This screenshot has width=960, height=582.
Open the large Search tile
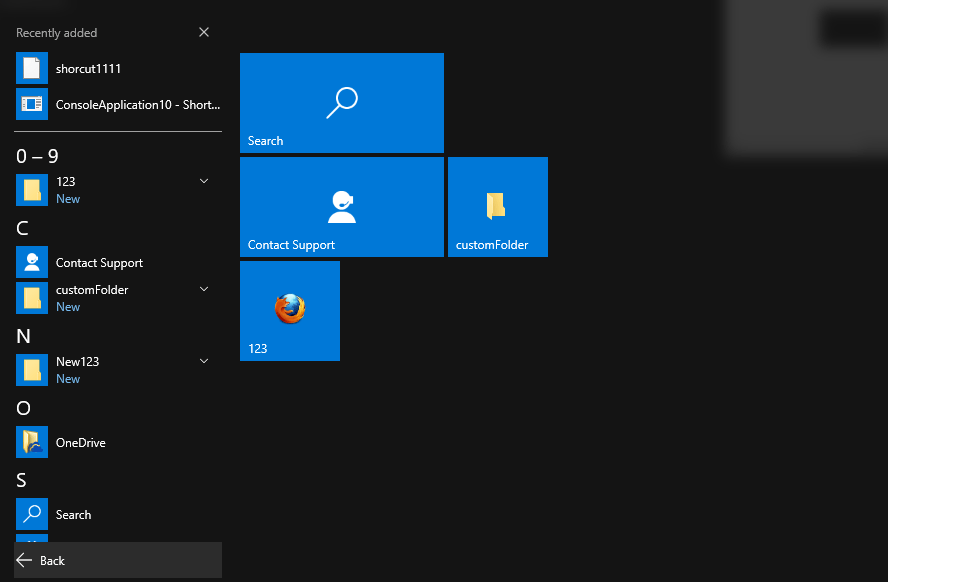(x=342, y=103)
